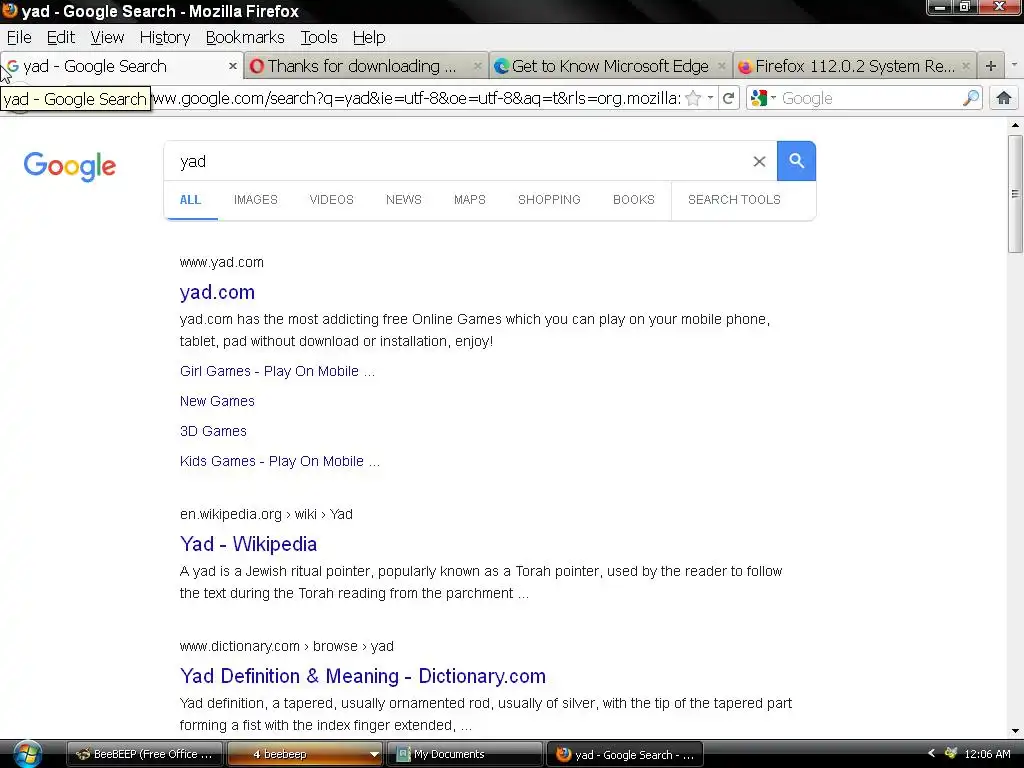The height and width of the screenshot is (768, 1024).
Task: Open My Documents from the taskbar
Action: pos(465,754)
